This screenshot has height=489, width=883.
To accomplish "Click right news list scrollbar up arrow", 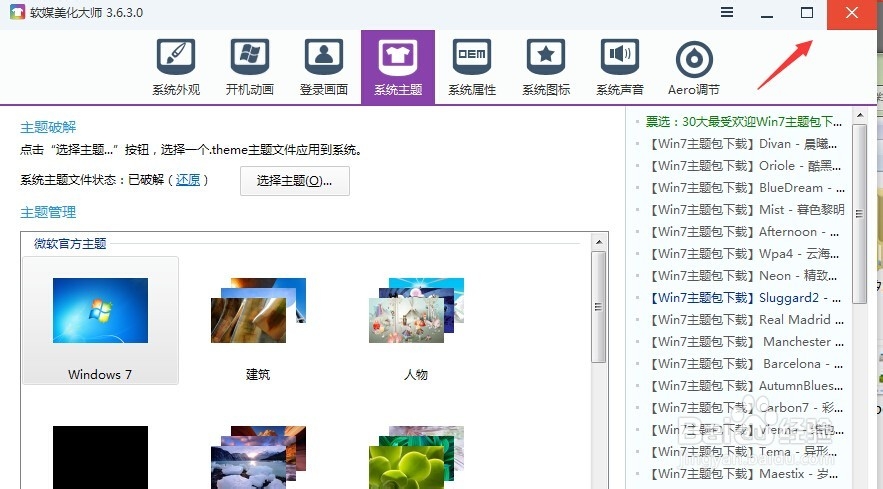I will pyautogui.click(x=859, y=115).
